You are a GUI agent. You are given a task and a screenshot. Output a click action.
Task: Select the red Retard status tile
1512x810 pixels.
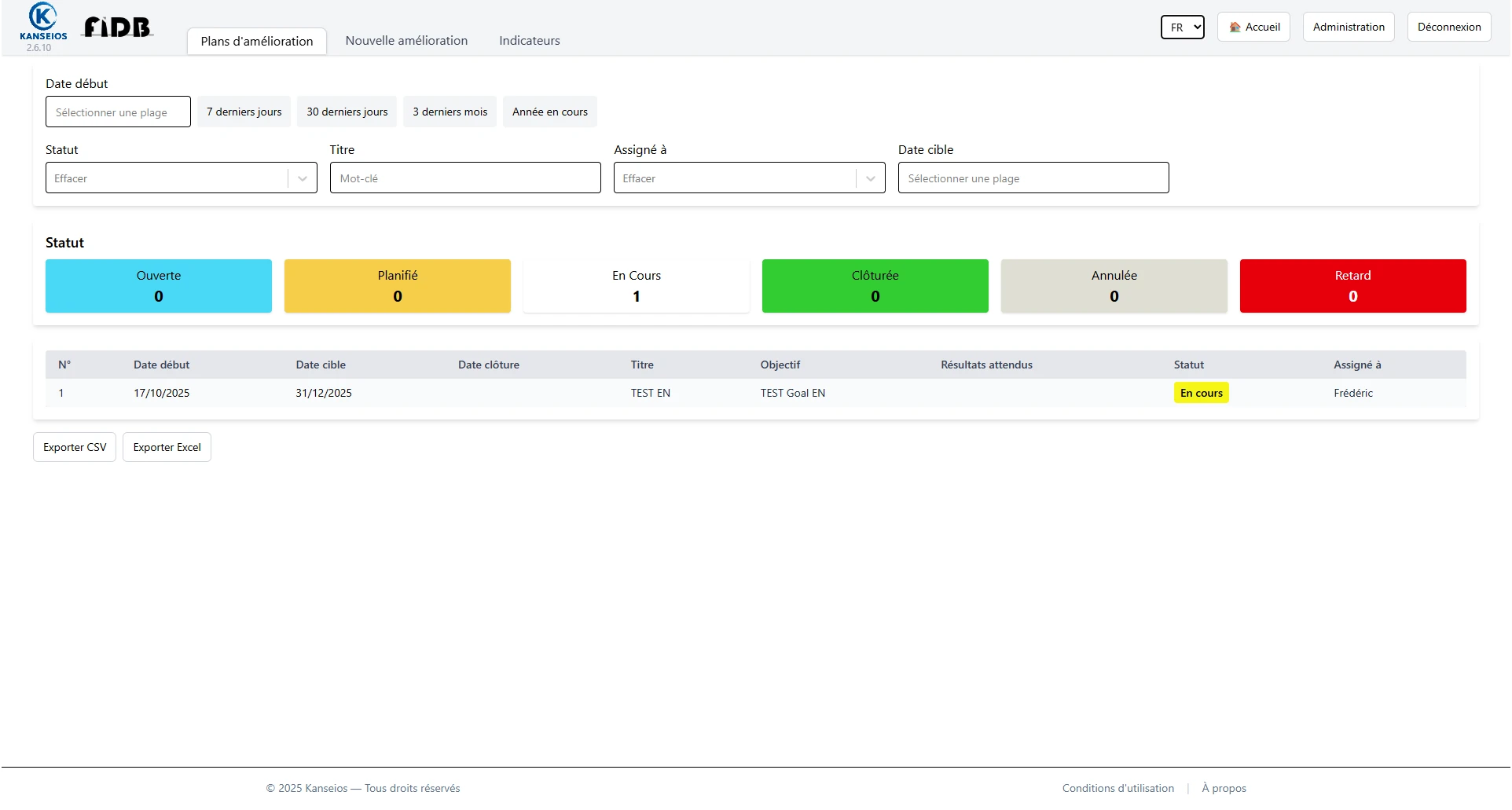click(1352, 286)
